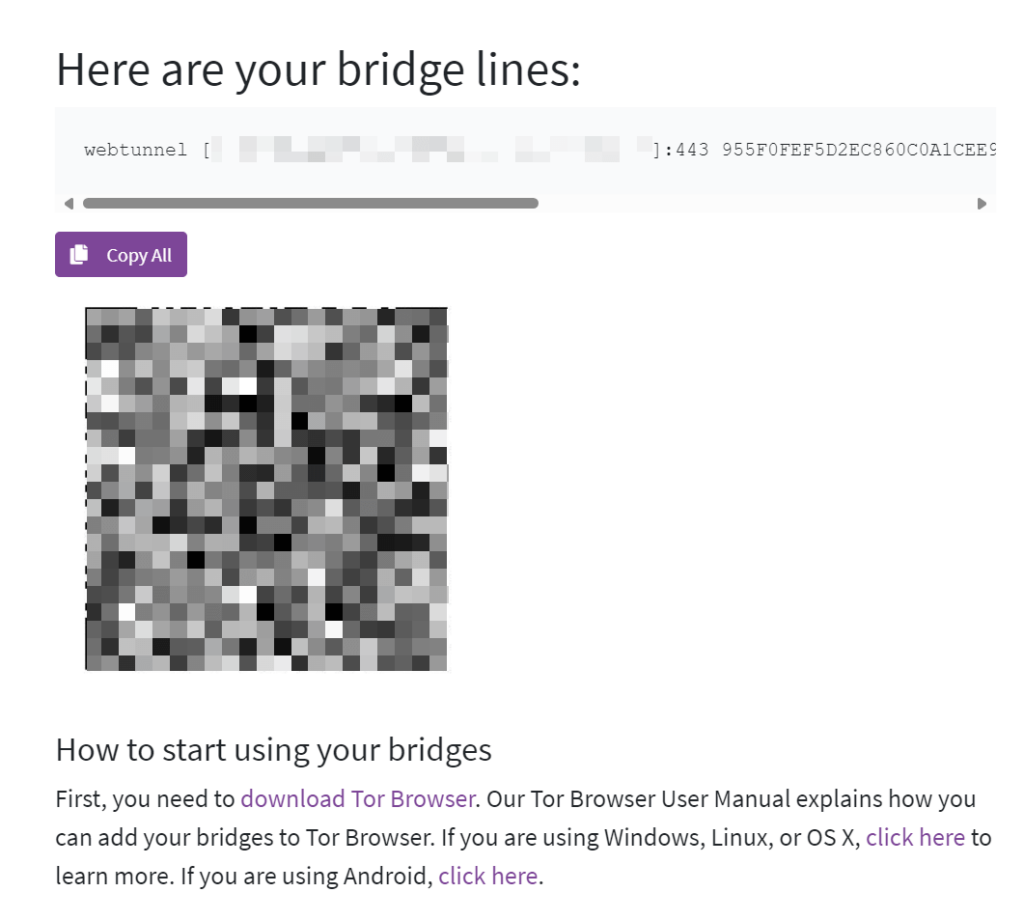The width and height of the screenshot is (1024, 920).
Task: Click the copy icon inside Copy All
Action: (80, 254)
